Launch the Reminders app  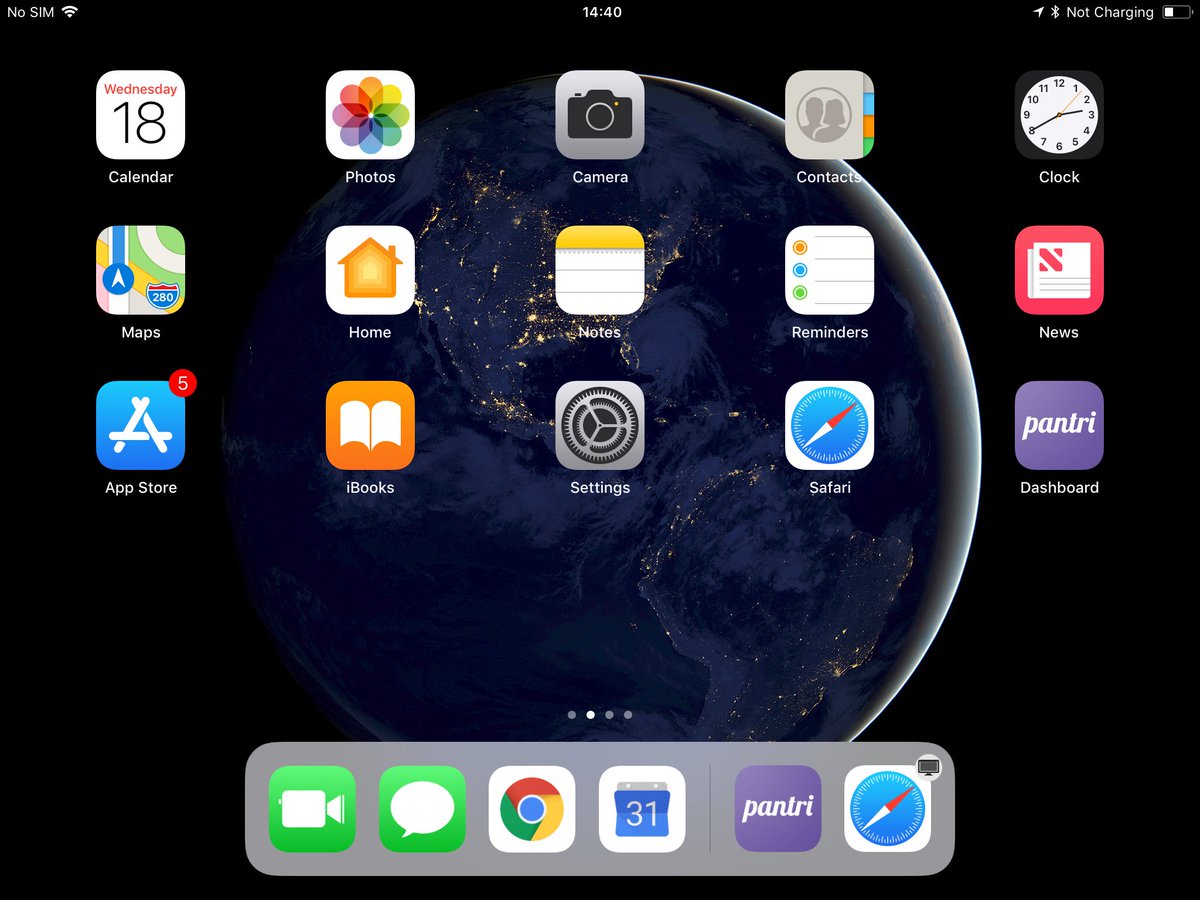[x=830, y=270]
